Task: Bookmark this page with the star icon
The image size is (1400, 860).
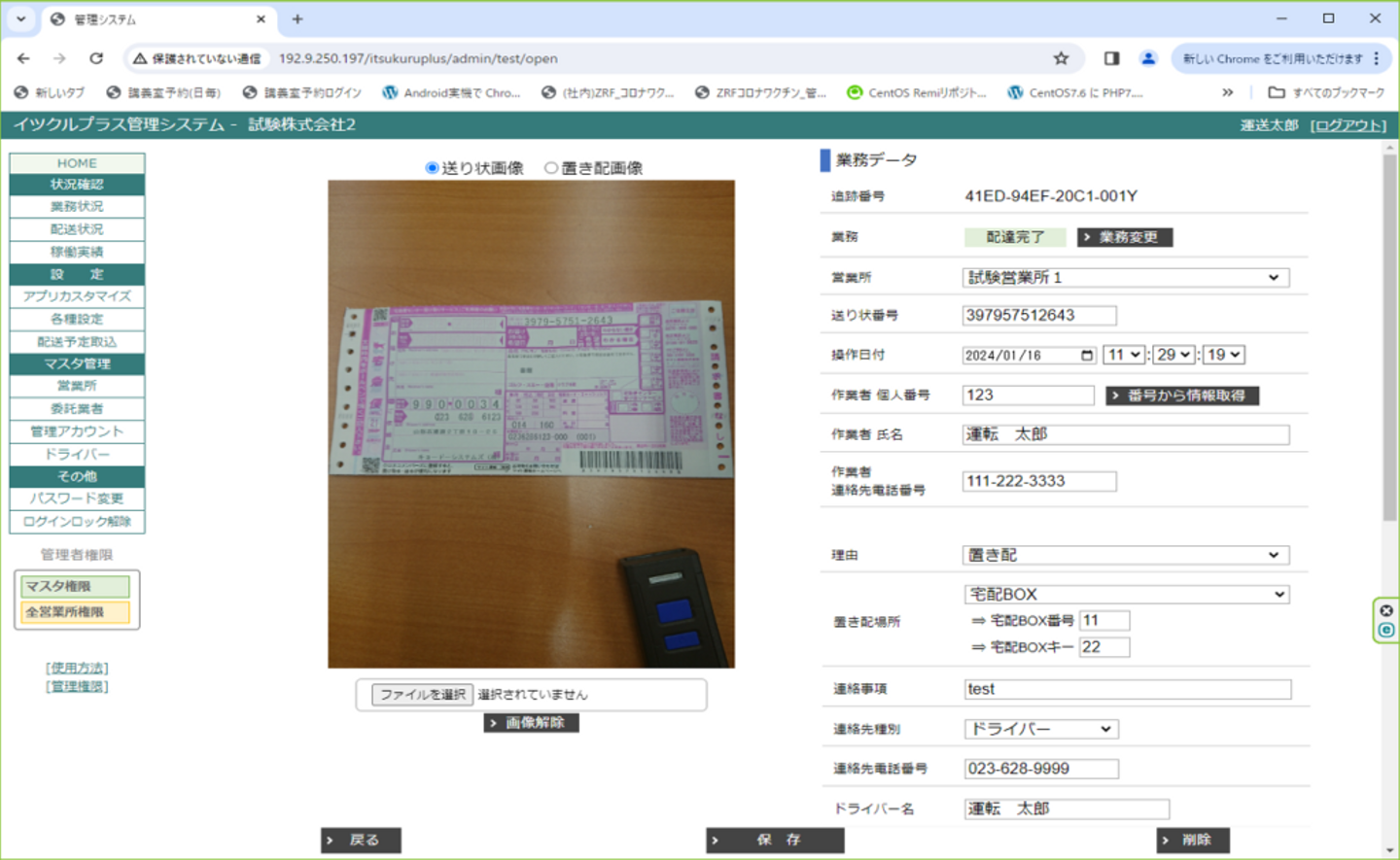Action: (1061, 58)
